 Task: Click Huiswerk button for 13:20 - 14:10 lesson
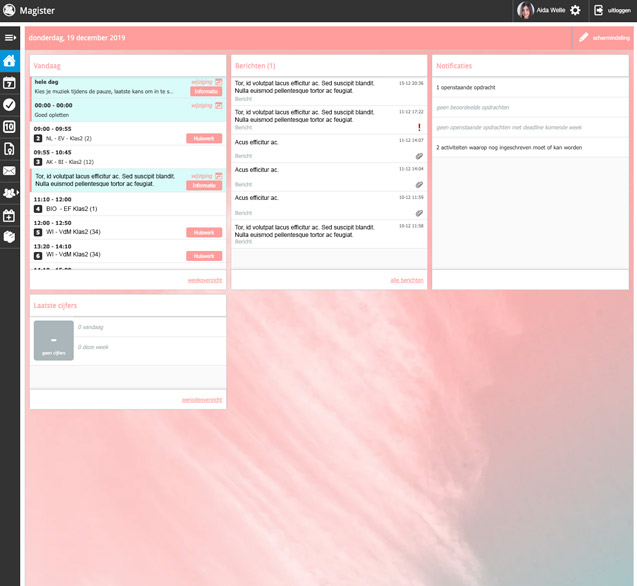(x=204, y=256)
